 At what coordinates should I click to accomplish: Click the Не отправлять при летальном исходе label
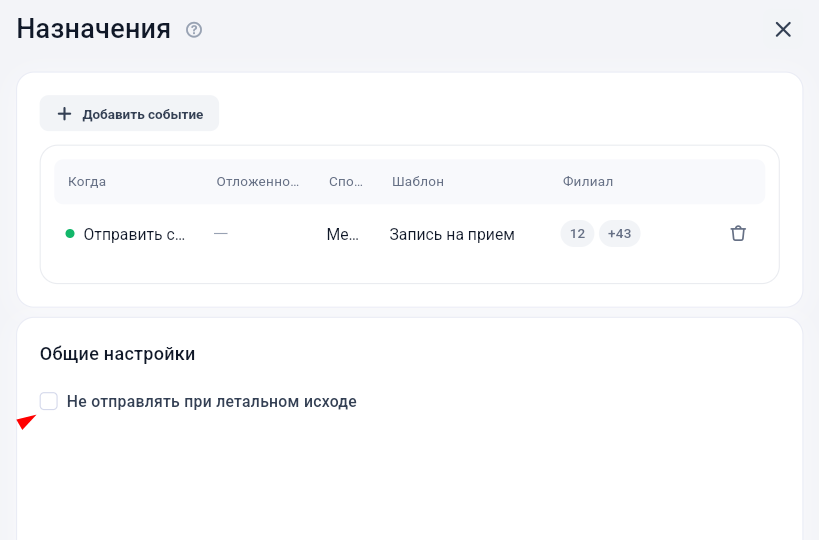tap(212, 402)
